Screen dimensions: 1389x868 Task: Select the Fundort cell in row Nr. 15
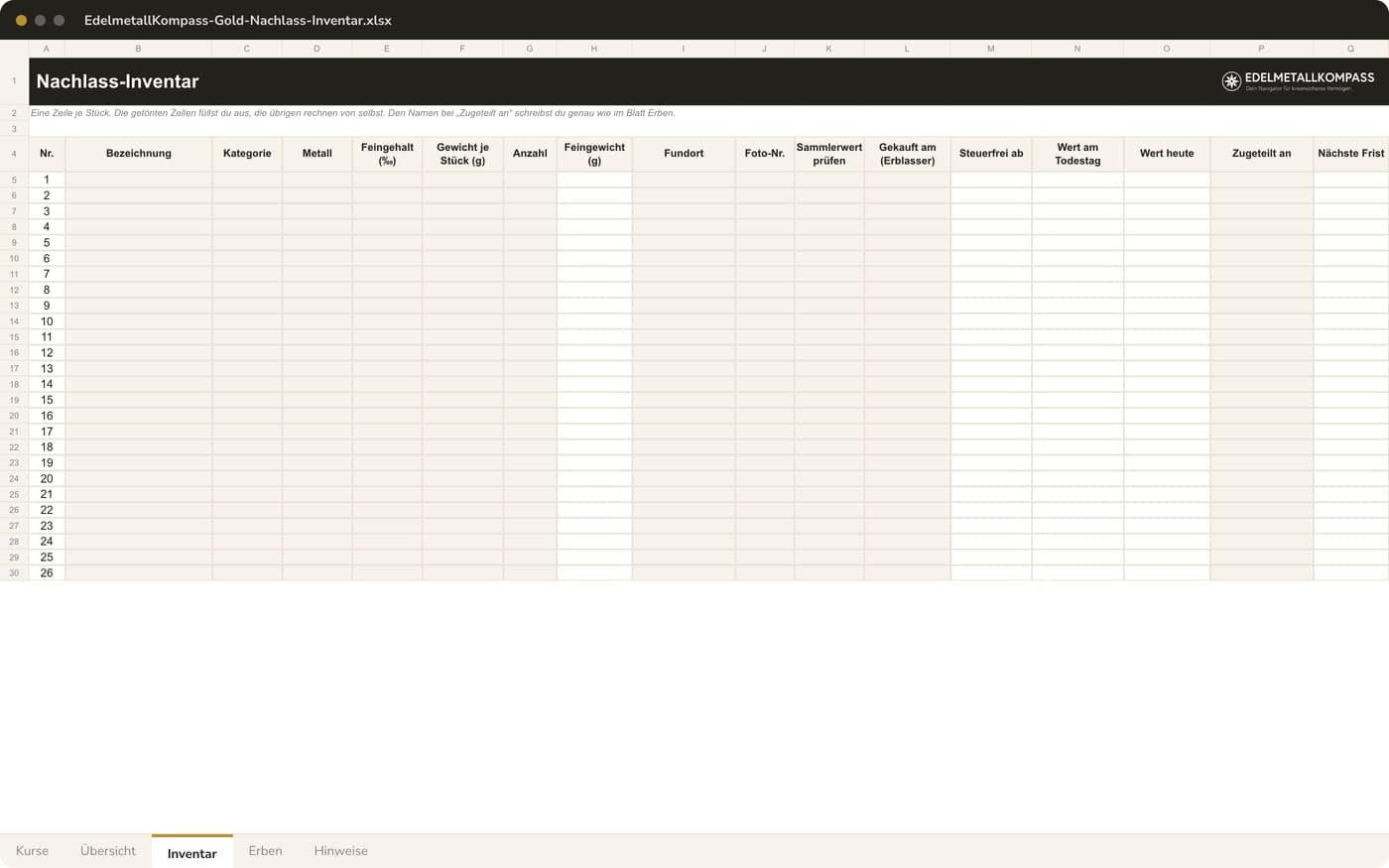(x=684, y=400)
